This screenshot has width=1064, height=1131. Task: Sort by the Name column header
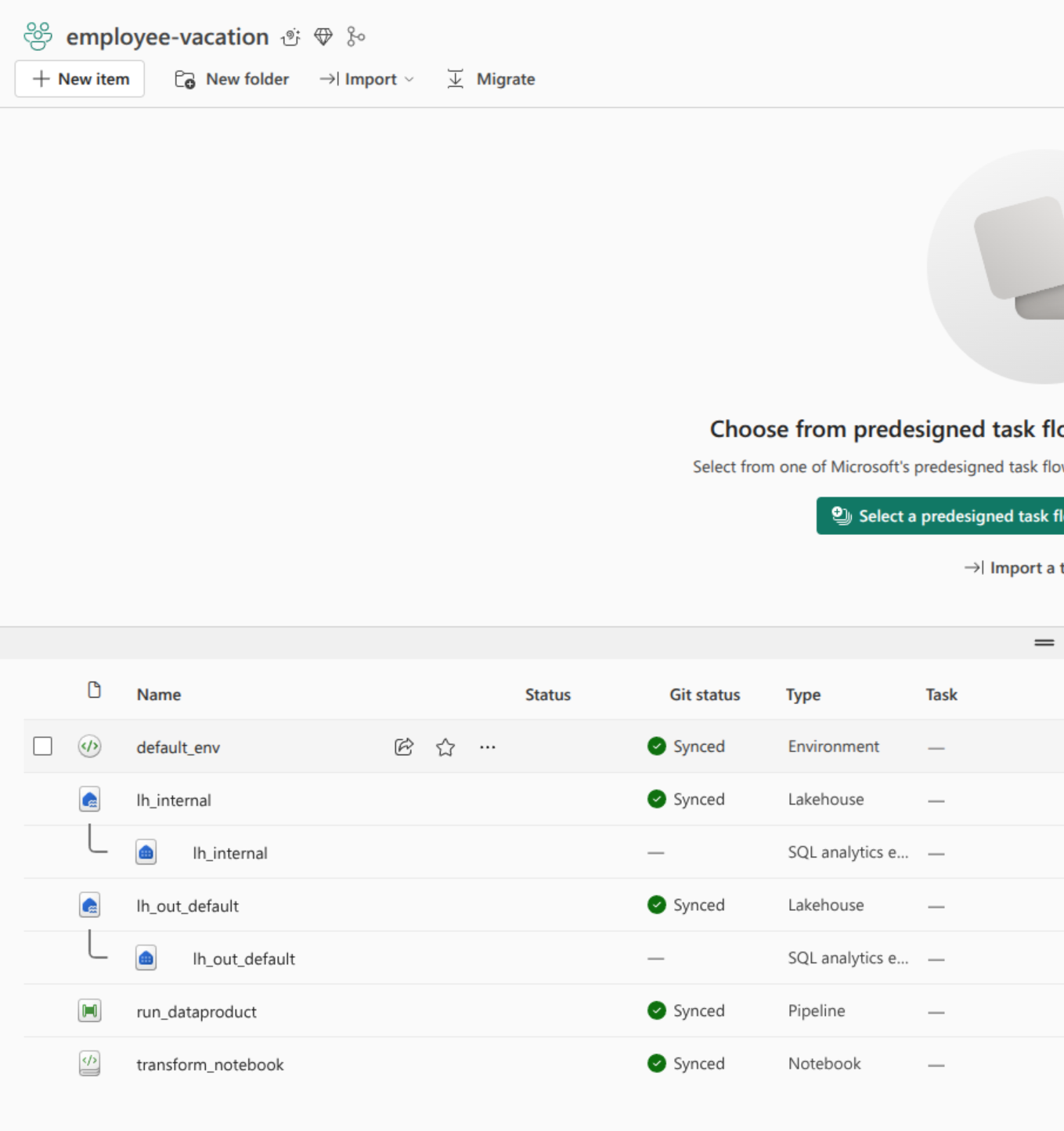tap(159, 695)
